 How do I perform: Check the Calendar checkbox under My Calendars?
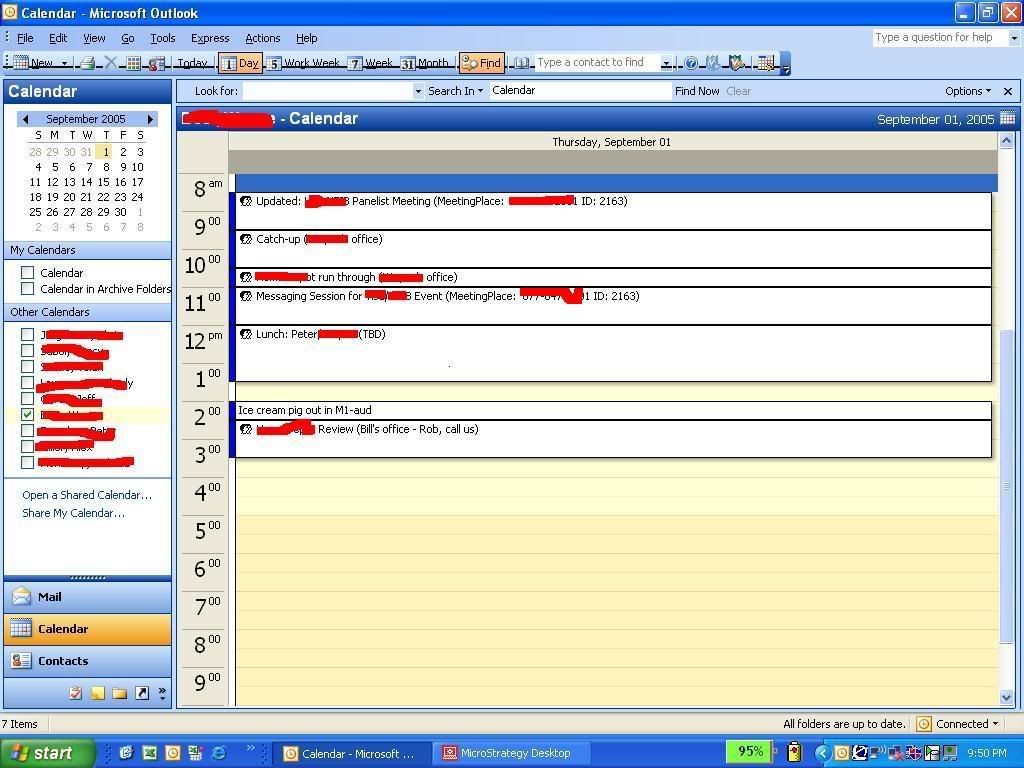pyautogui.click(x=28, y=273)
